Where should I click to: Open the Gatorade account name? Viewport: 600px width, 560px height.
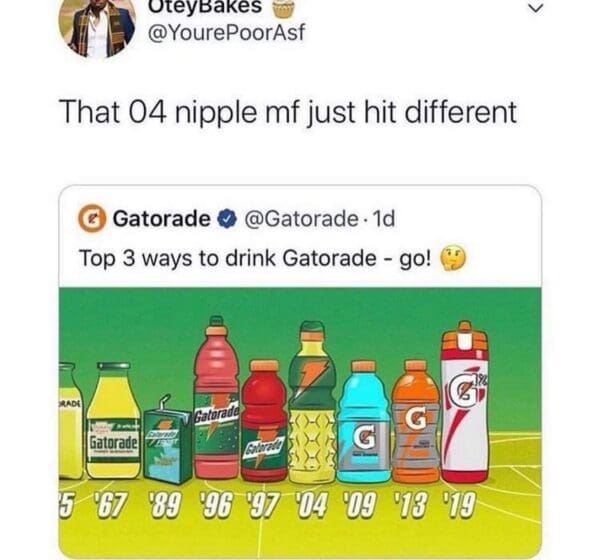162,219
